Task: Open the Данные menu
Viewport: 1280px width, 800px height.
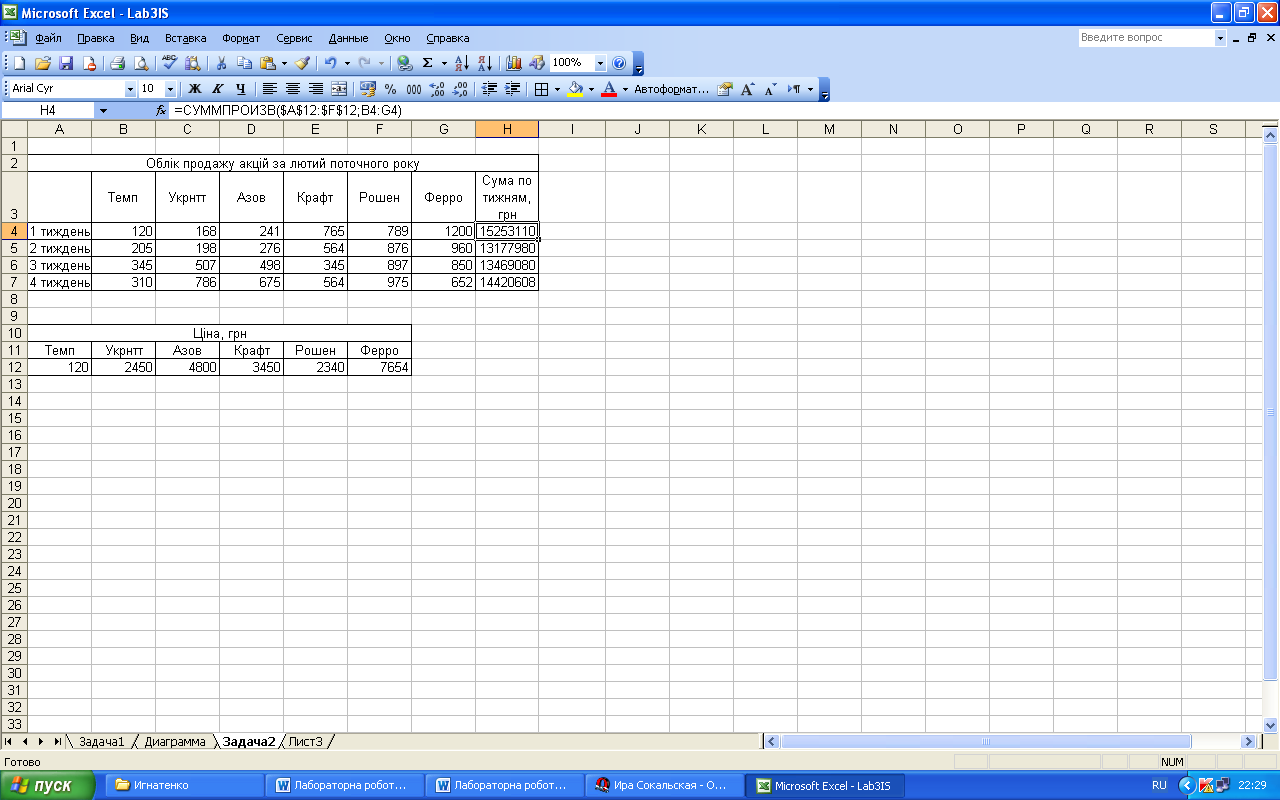Action: tap(348, 38)
